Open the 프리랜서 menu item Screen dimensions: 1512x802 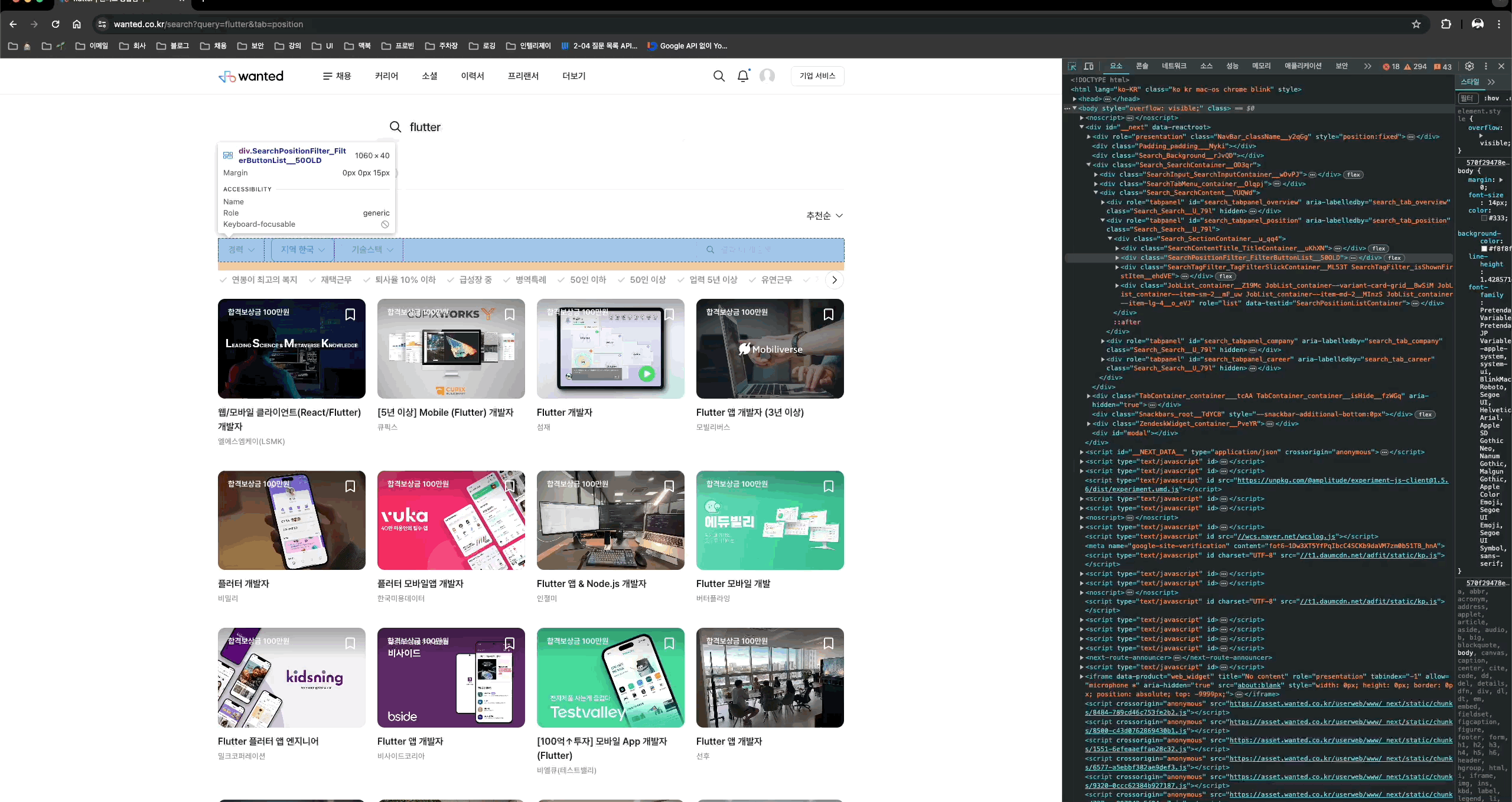pos(523,76)
